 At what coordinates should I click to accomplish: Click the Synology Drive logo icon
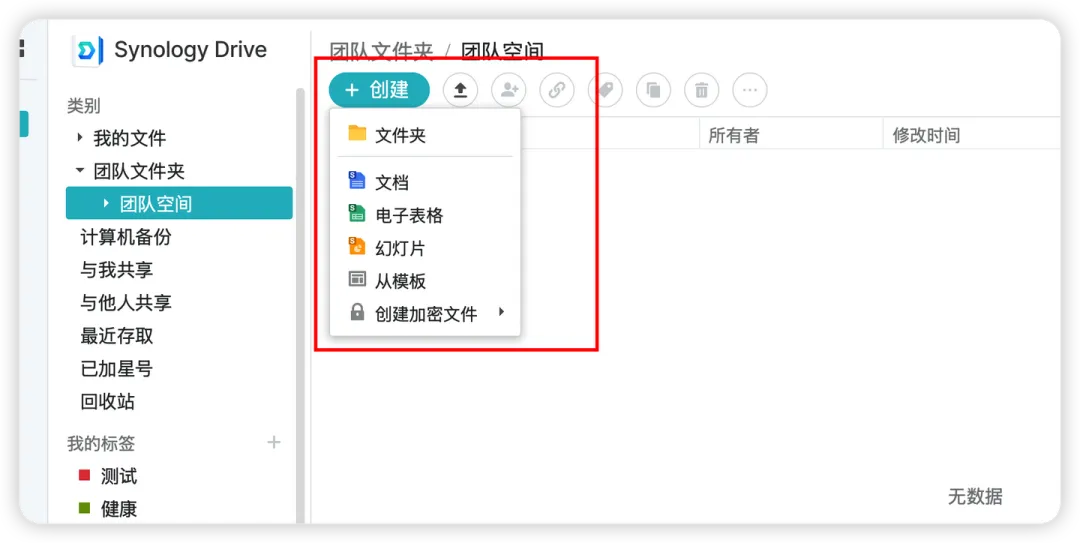point(87,50)
